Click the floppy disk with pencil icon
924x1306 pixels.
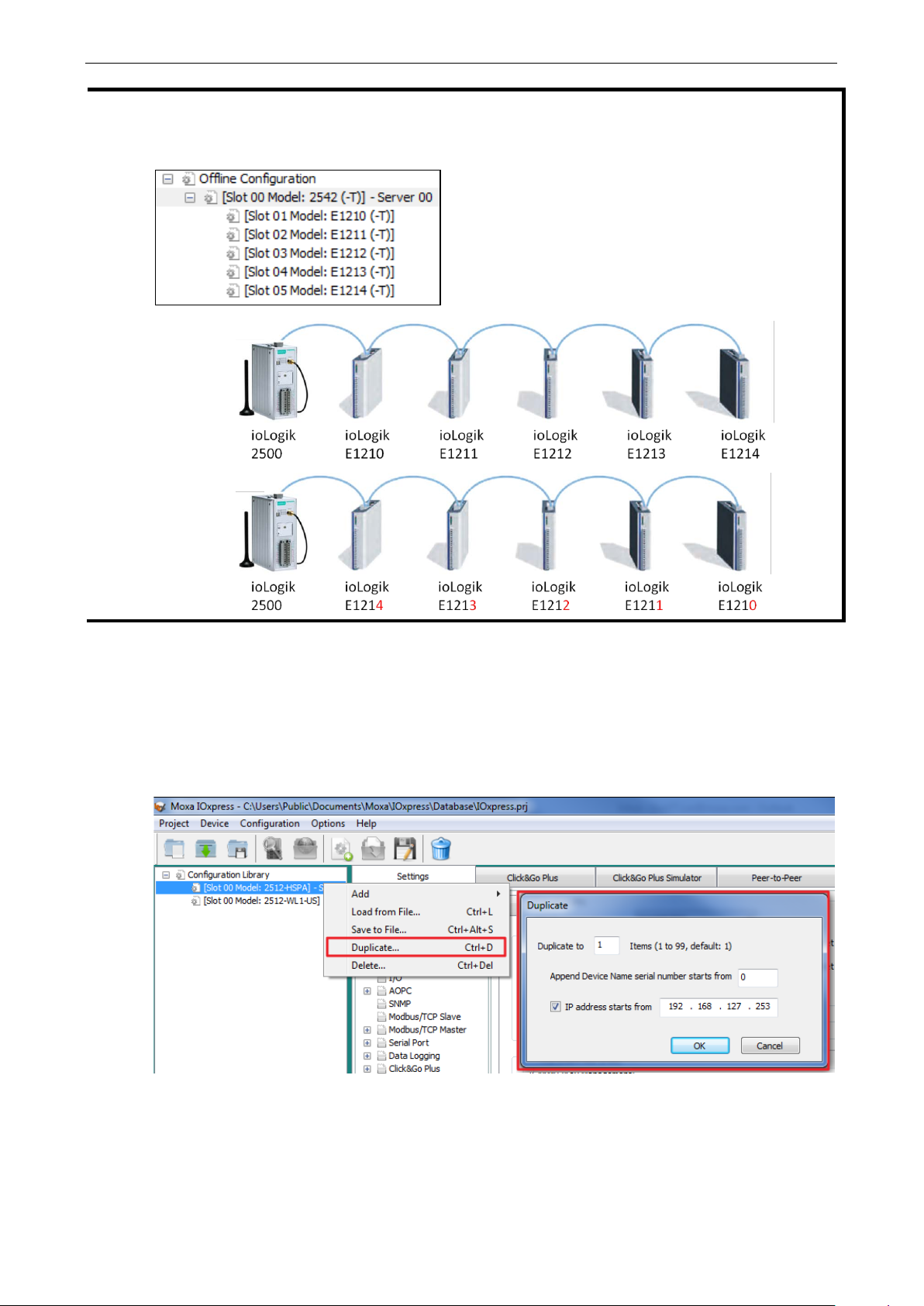[x=405, y=849]
